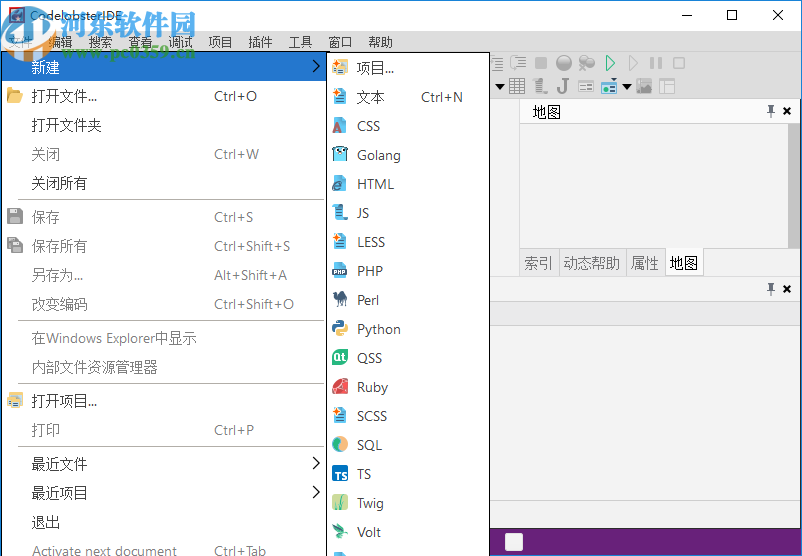Choose 关闭所有 menu entry
Image resolution: width=802 pixels, height=556 pixels.
164,183
